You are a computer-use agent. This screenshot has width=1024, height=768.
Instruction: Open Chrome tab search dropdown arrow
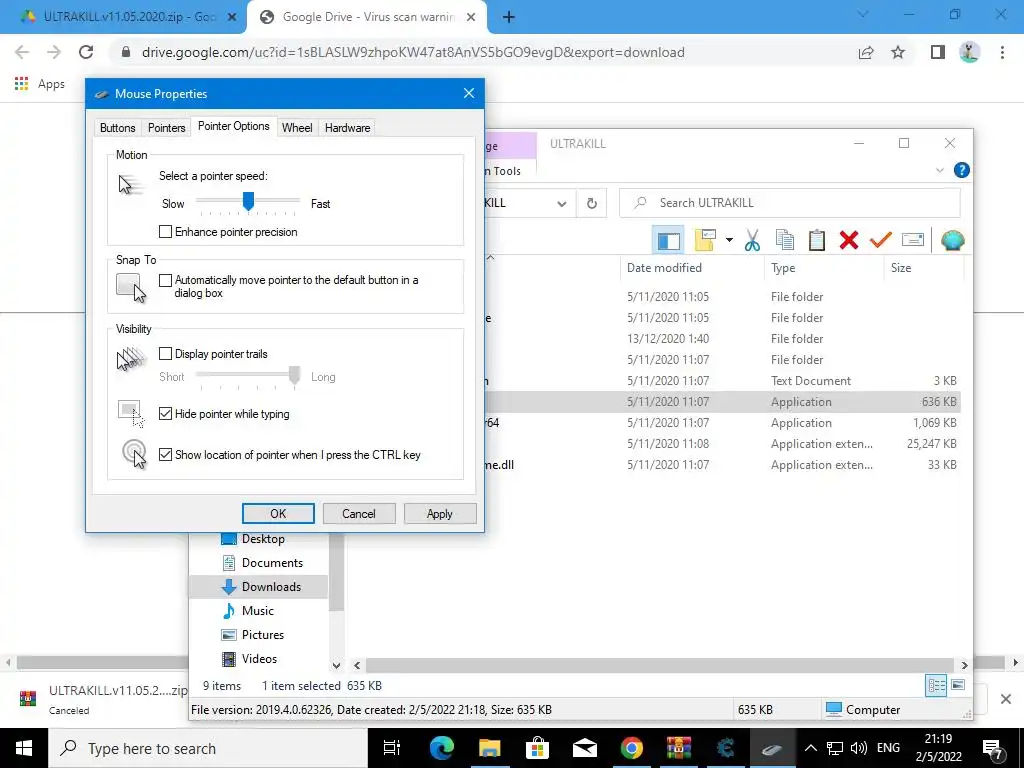[863, 14]
